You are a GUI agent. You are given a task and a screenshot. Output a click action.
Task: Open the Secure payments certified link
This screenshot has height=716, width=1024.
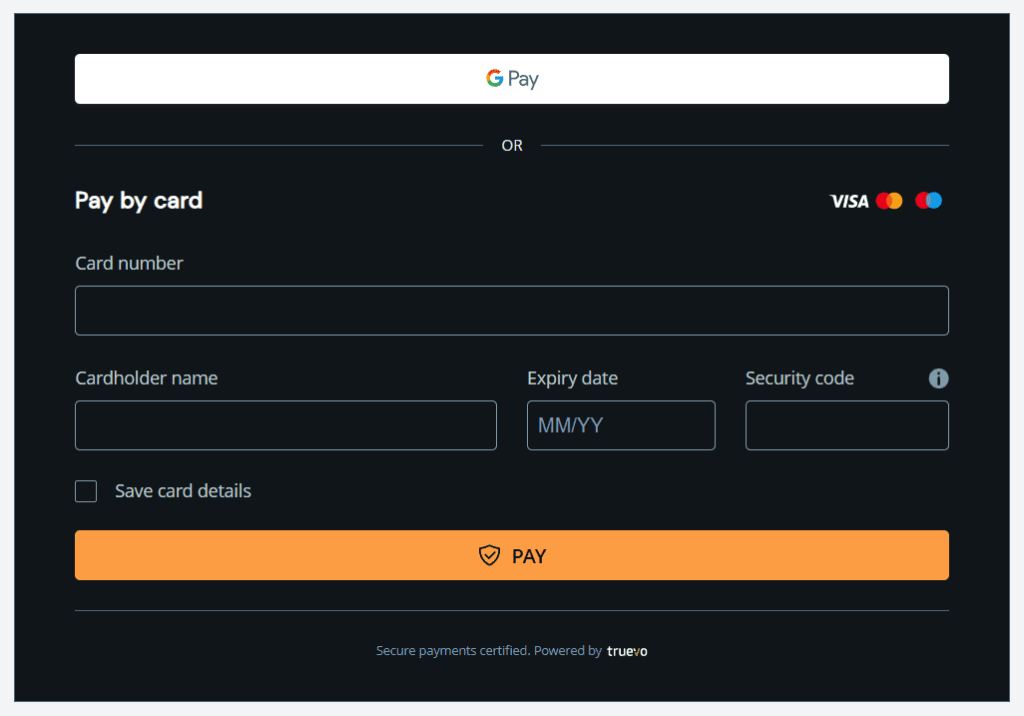[451, 650]
